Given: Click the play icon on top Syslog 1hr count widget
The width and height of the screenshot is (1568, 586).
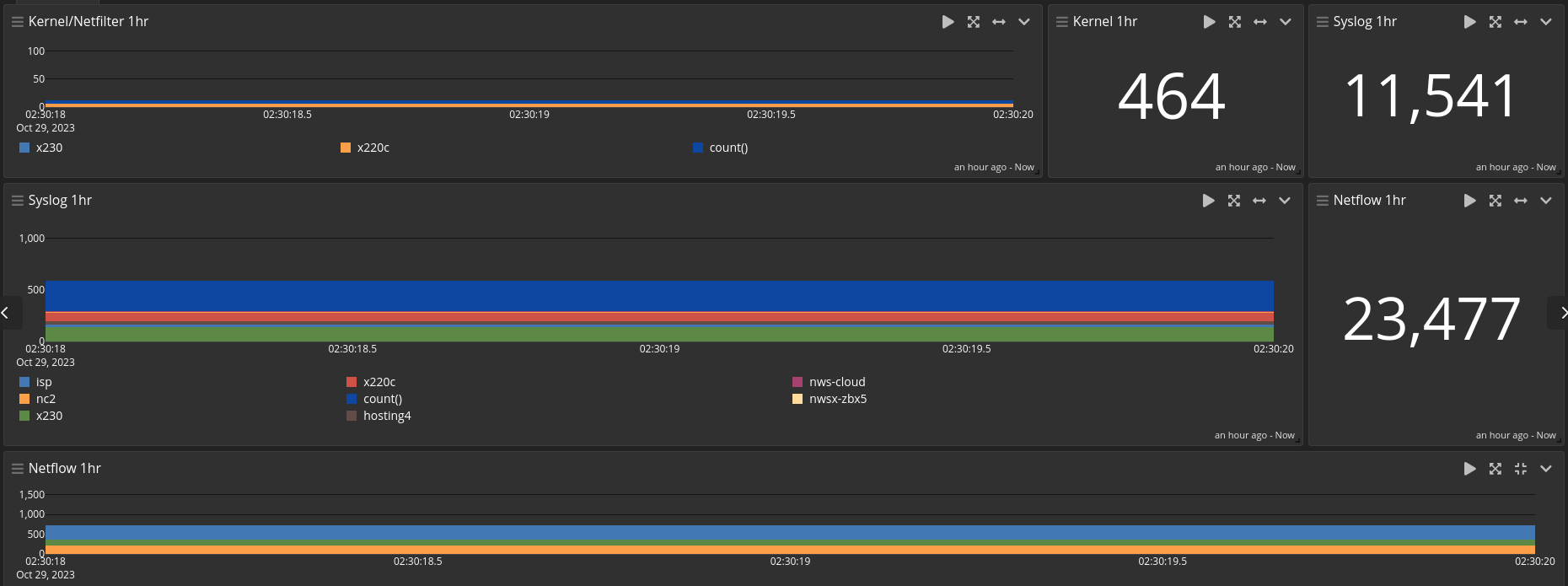Looking at the screenshot, I should [x=1470, y=22].
